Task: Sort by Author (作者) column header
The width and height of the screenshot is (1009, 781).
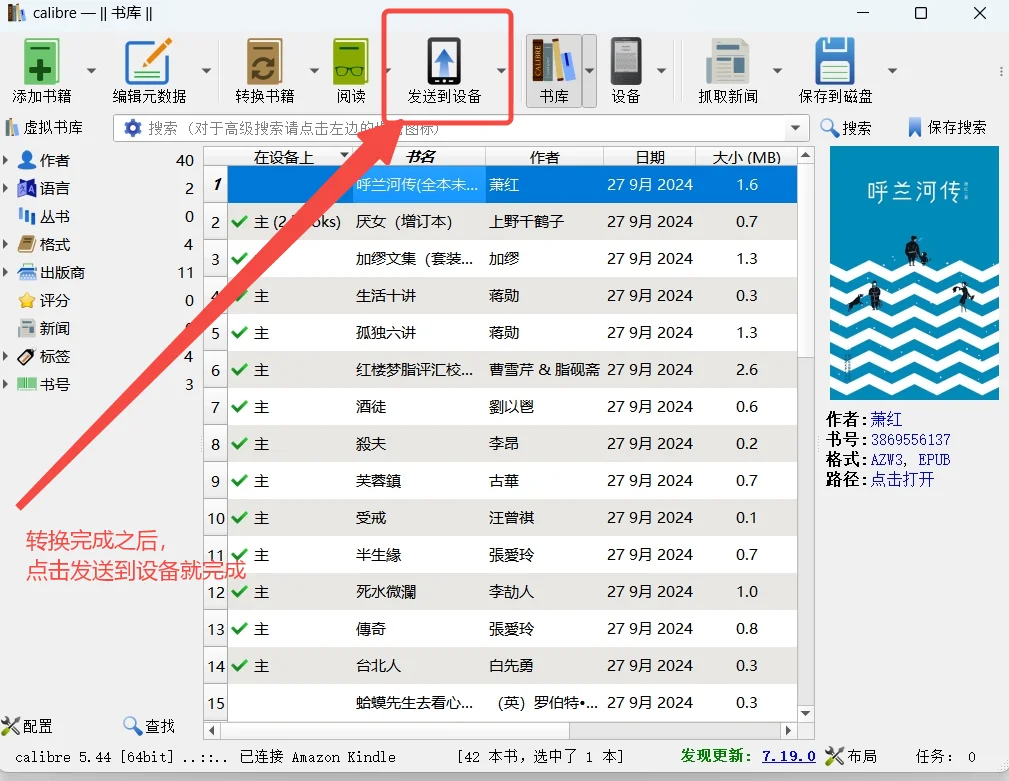Action: pos(544,157)
